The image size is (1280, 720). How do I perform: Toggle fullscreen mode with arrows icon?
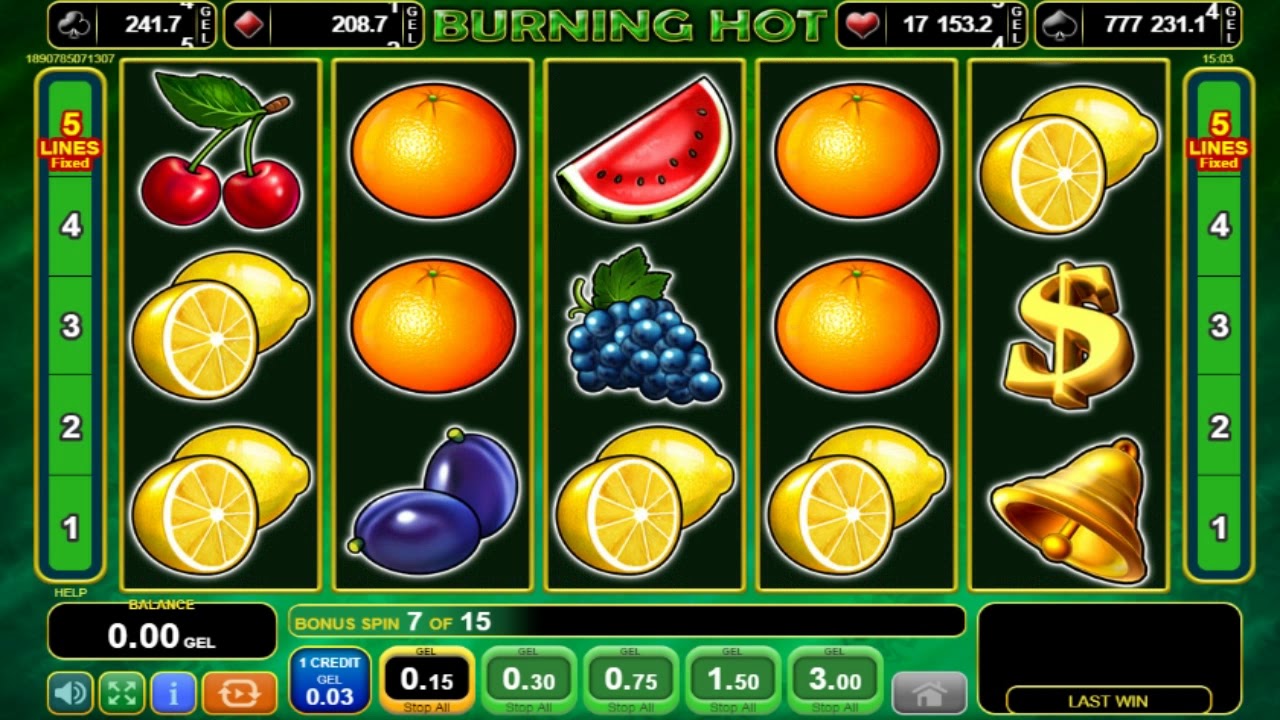(122, 692)
